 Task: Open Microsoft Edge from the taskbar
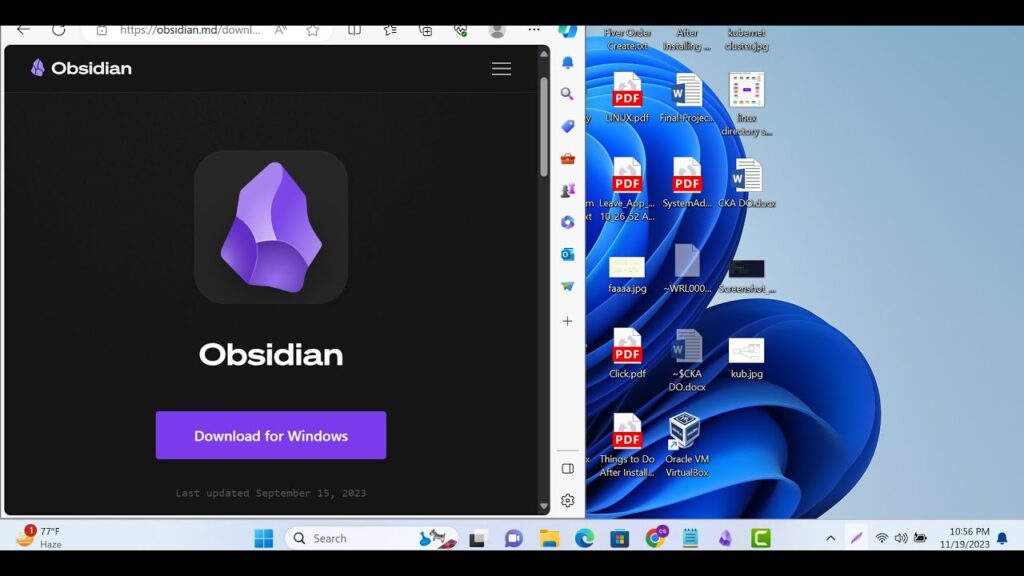click(584, 538)
